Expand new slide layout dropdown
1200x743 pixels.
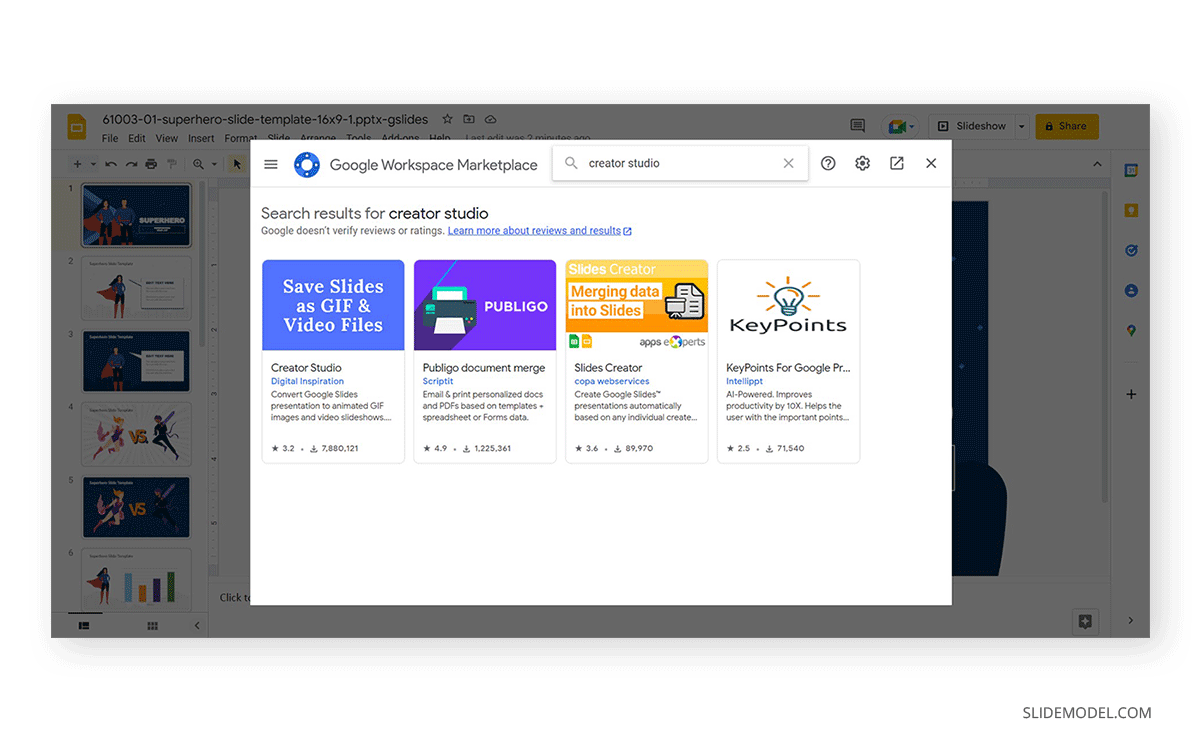[93, 164]
